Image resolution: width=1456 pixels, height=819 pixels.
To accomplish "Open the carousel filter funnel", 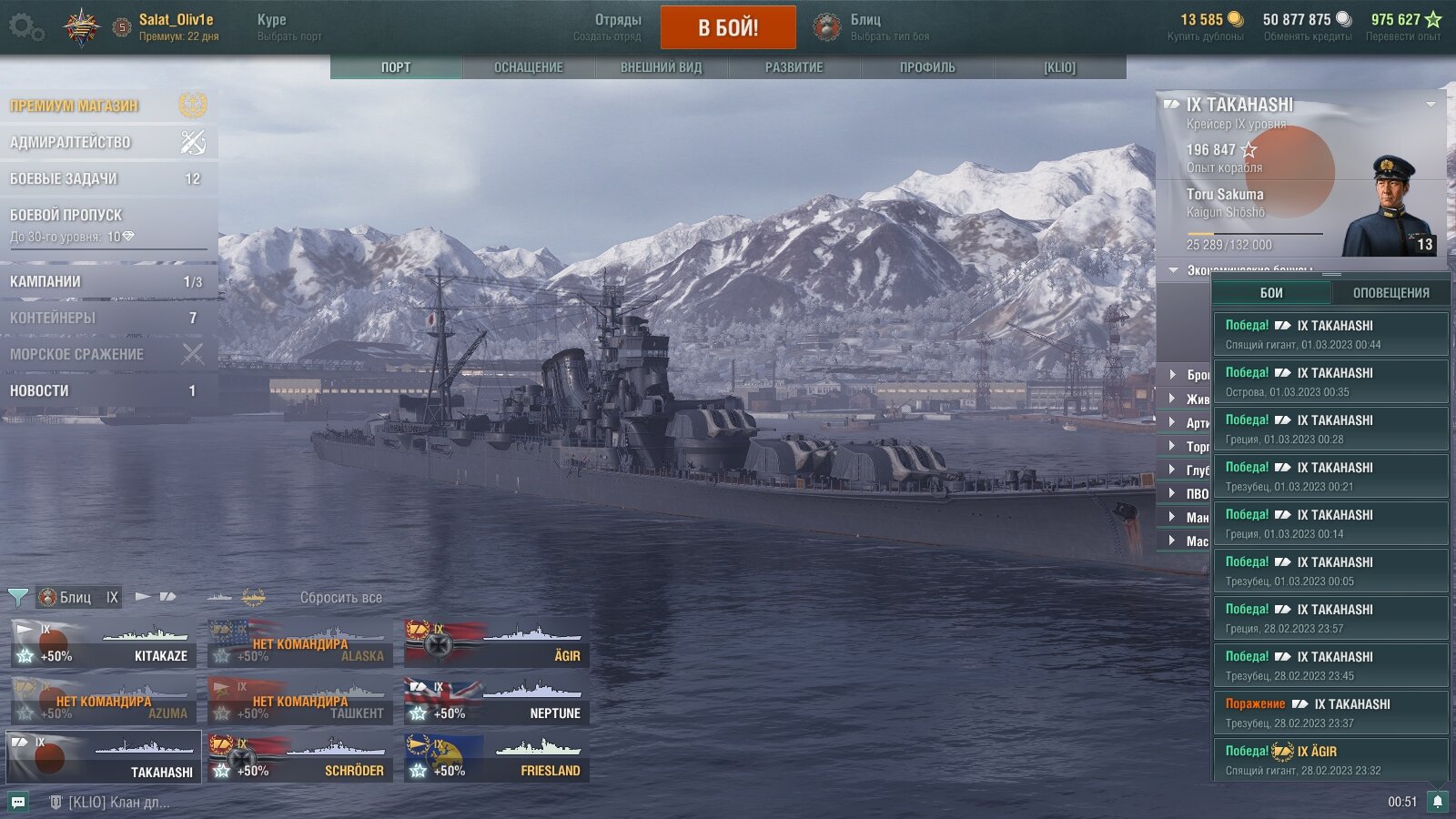I will pyautogui.click(x=17, y=597).
